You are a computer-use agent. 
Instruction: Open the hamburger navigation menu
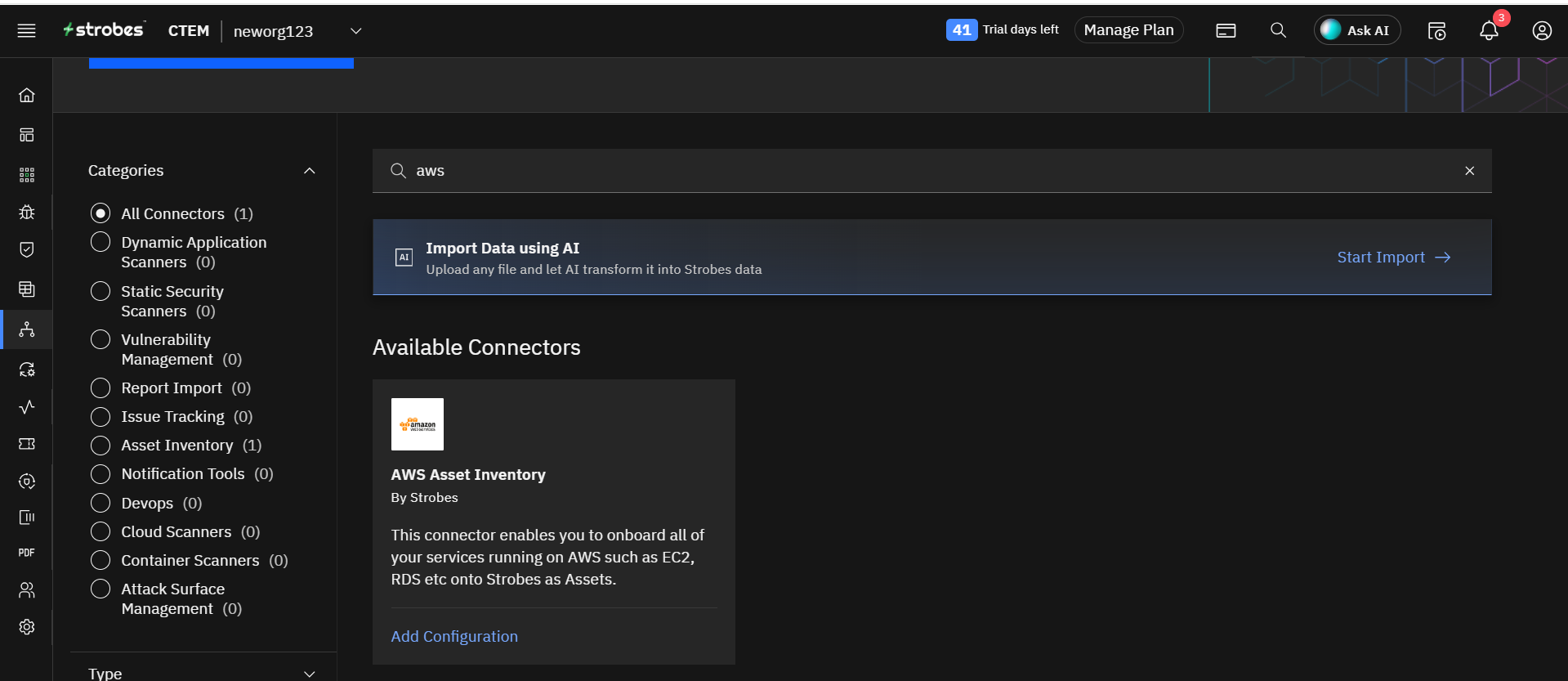27,31
